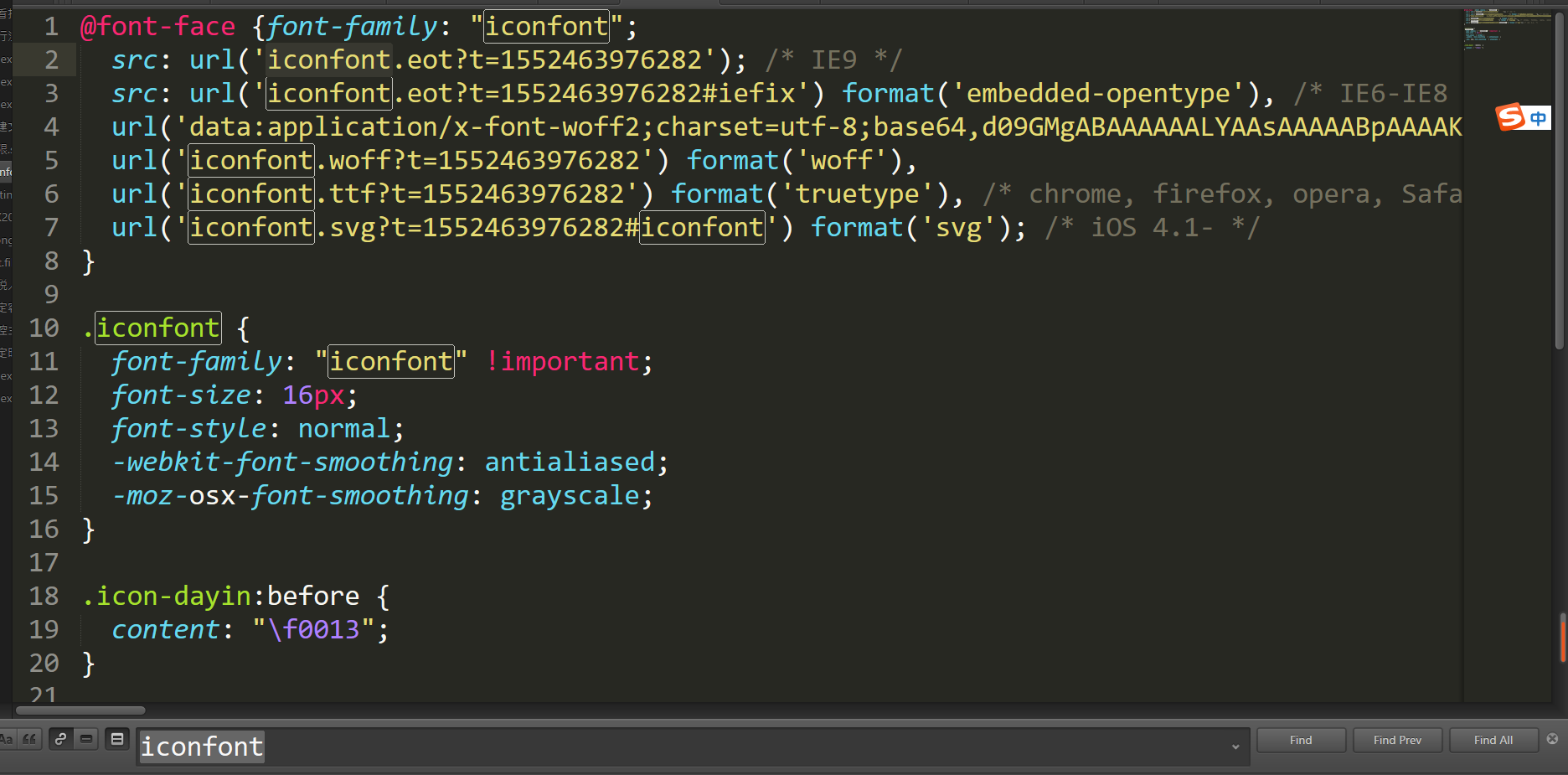
Task: Click the .iconfont selector on line 10
Action: coord(152,328)
